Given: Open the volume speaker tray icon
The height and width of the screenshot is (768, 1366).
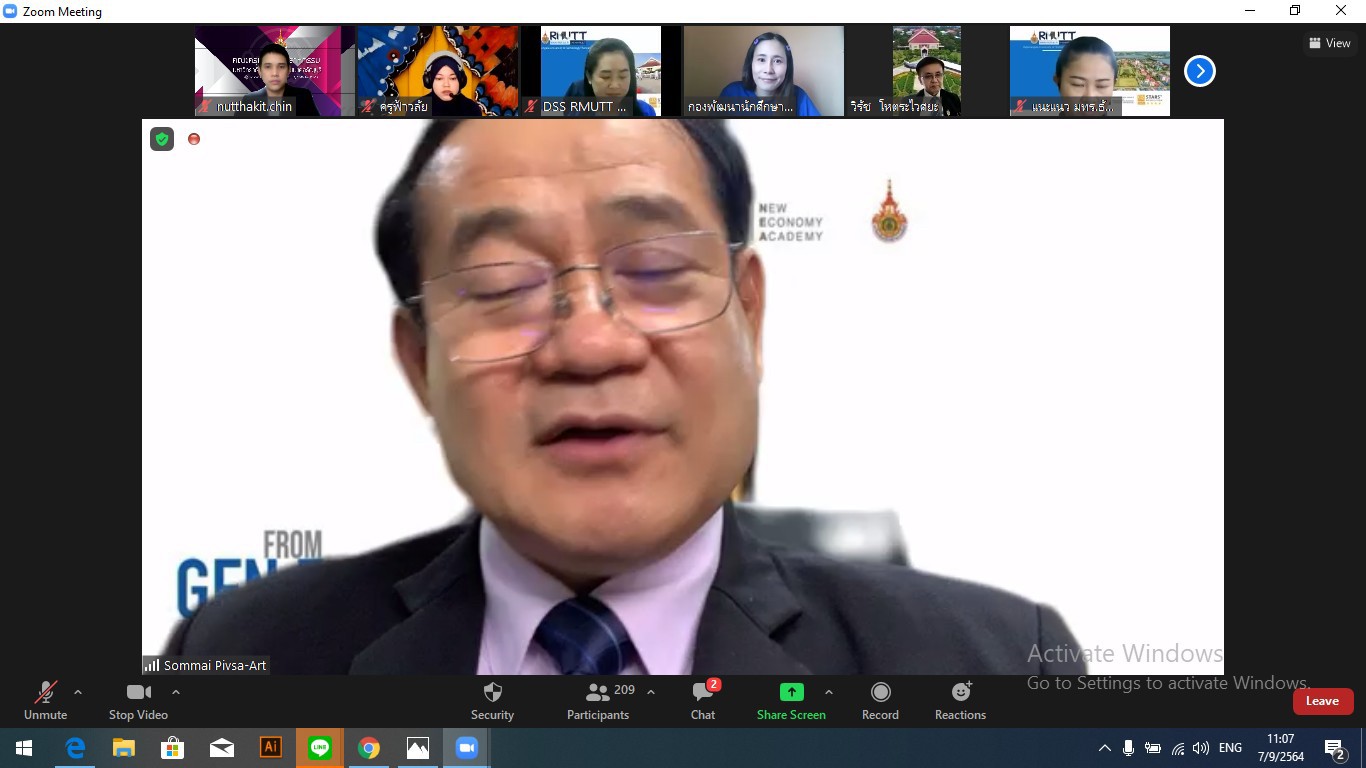Looking at the screenshot, I should coord(1201,748).
